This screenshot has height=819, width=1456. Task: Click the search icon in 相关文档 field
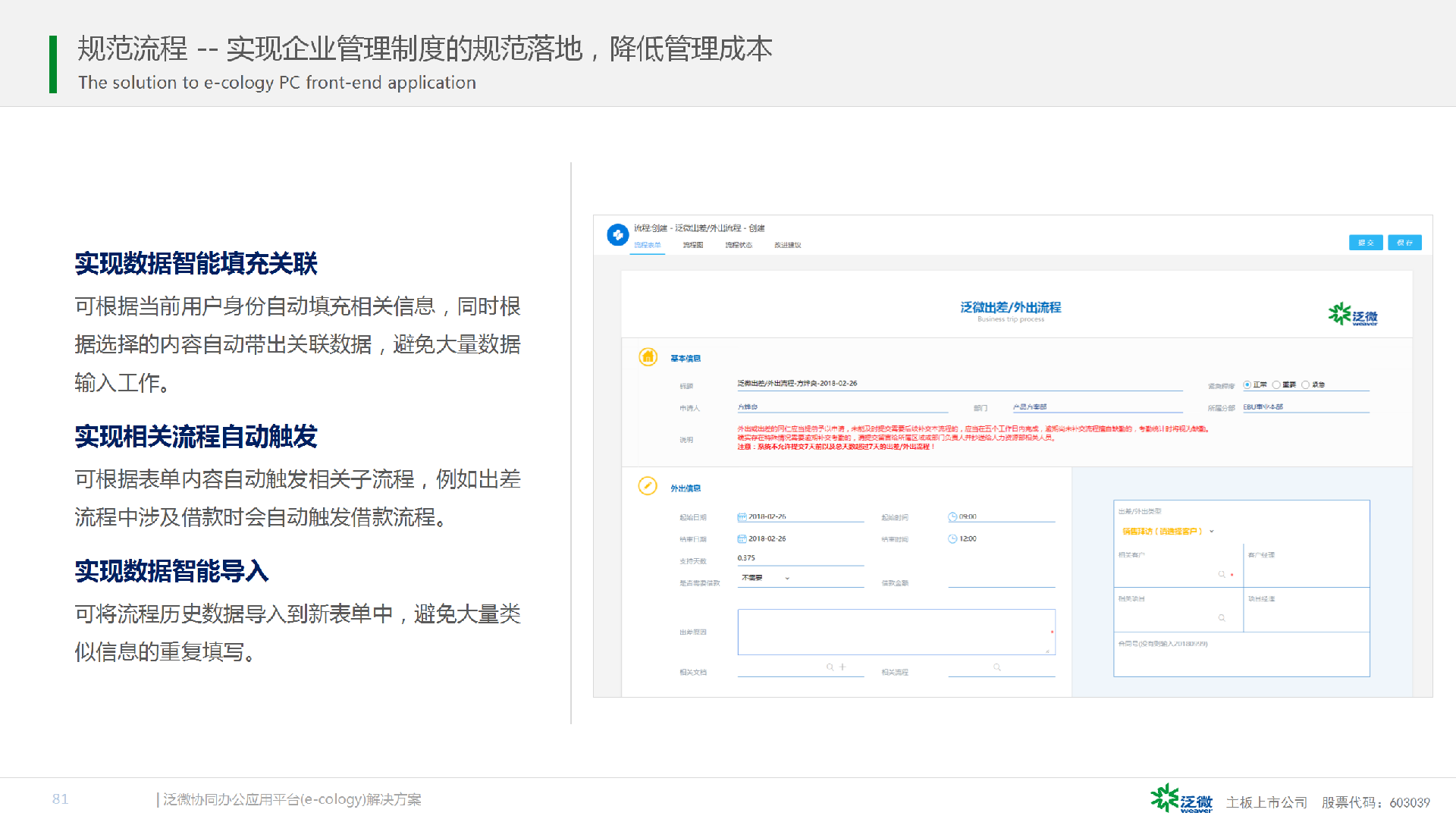[x=830, y=667]
